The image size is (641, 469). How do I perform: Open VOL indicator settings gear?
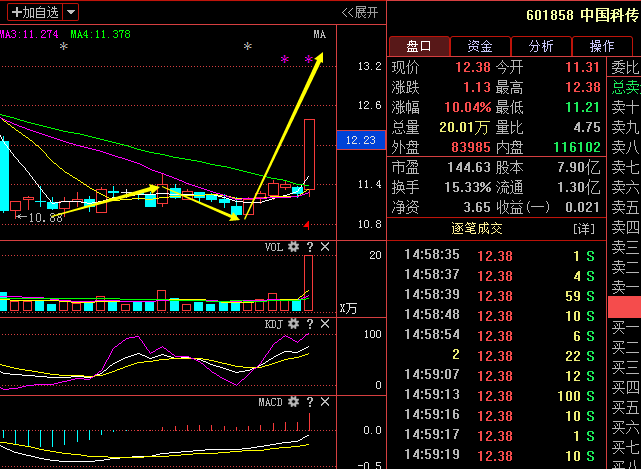(293, 247)
